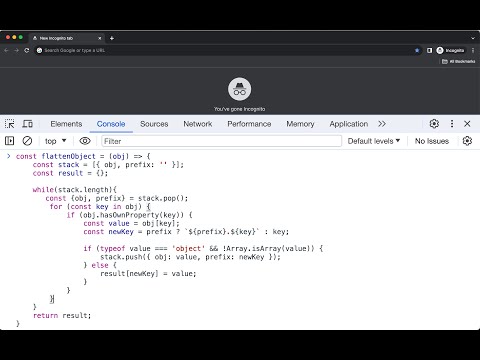Viewport: 480px width, 360px height.
Task: Open a new tab with plus button
Action: click(112, 38)
